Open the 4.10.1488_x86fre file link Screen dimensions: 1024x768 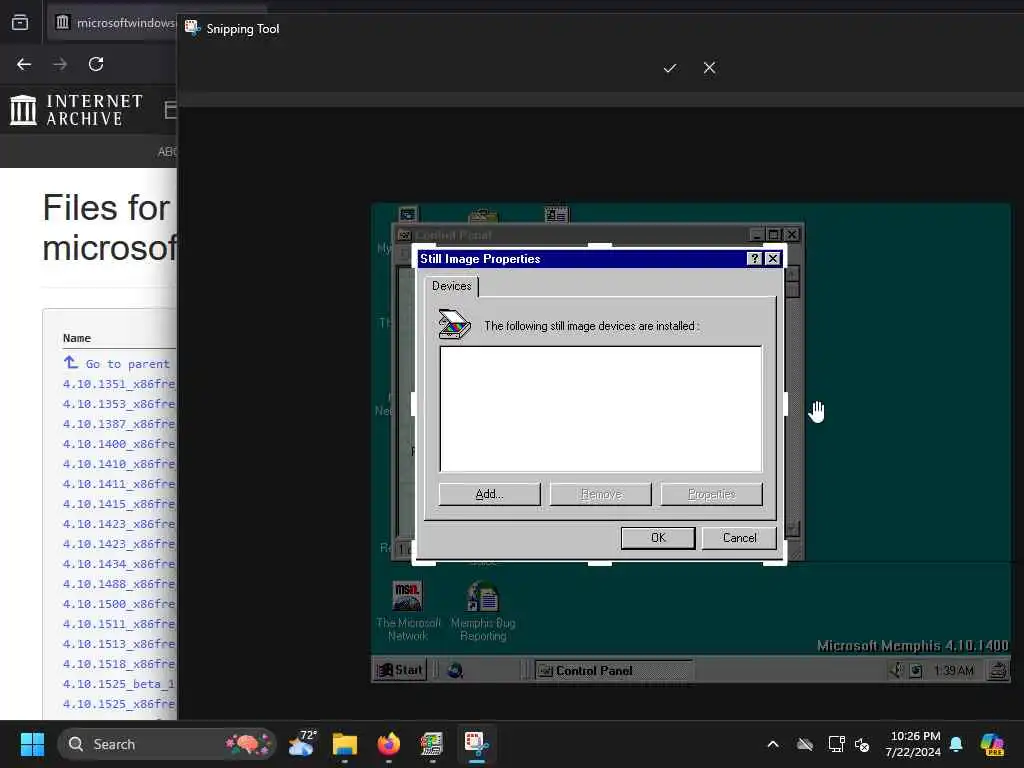pyautogui.click(x=120, y=584)
